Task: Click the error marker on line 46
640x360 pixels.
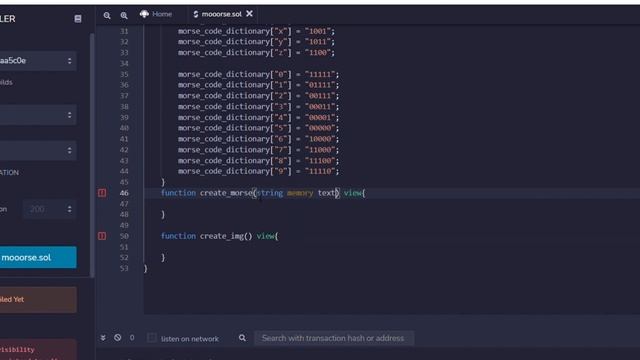Action: click(x=102, y=193)
